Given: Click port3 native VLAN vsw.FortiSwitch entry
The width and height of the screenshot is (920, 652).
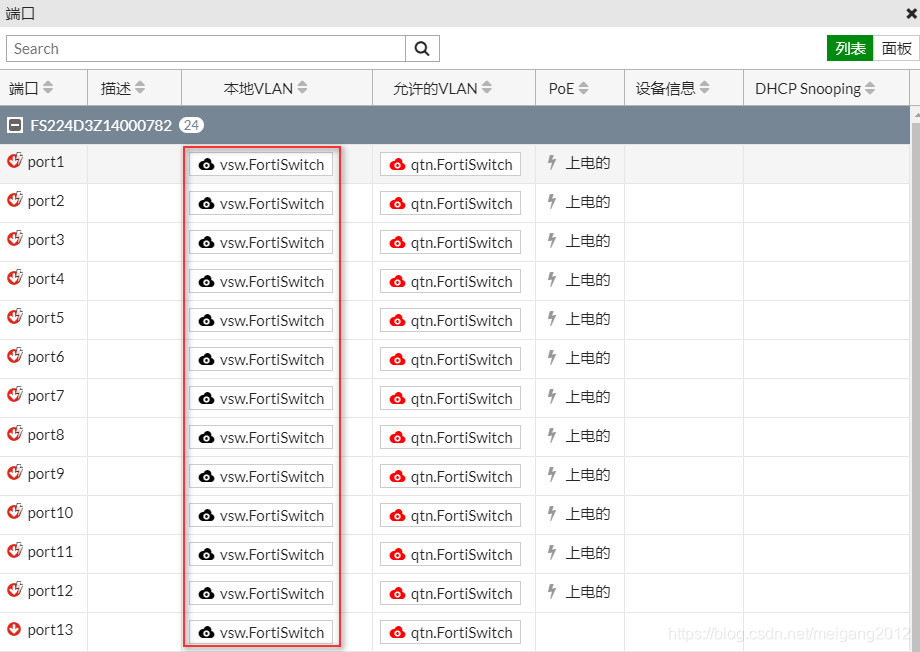Looking at the screenshot, I should coord(261,242).
